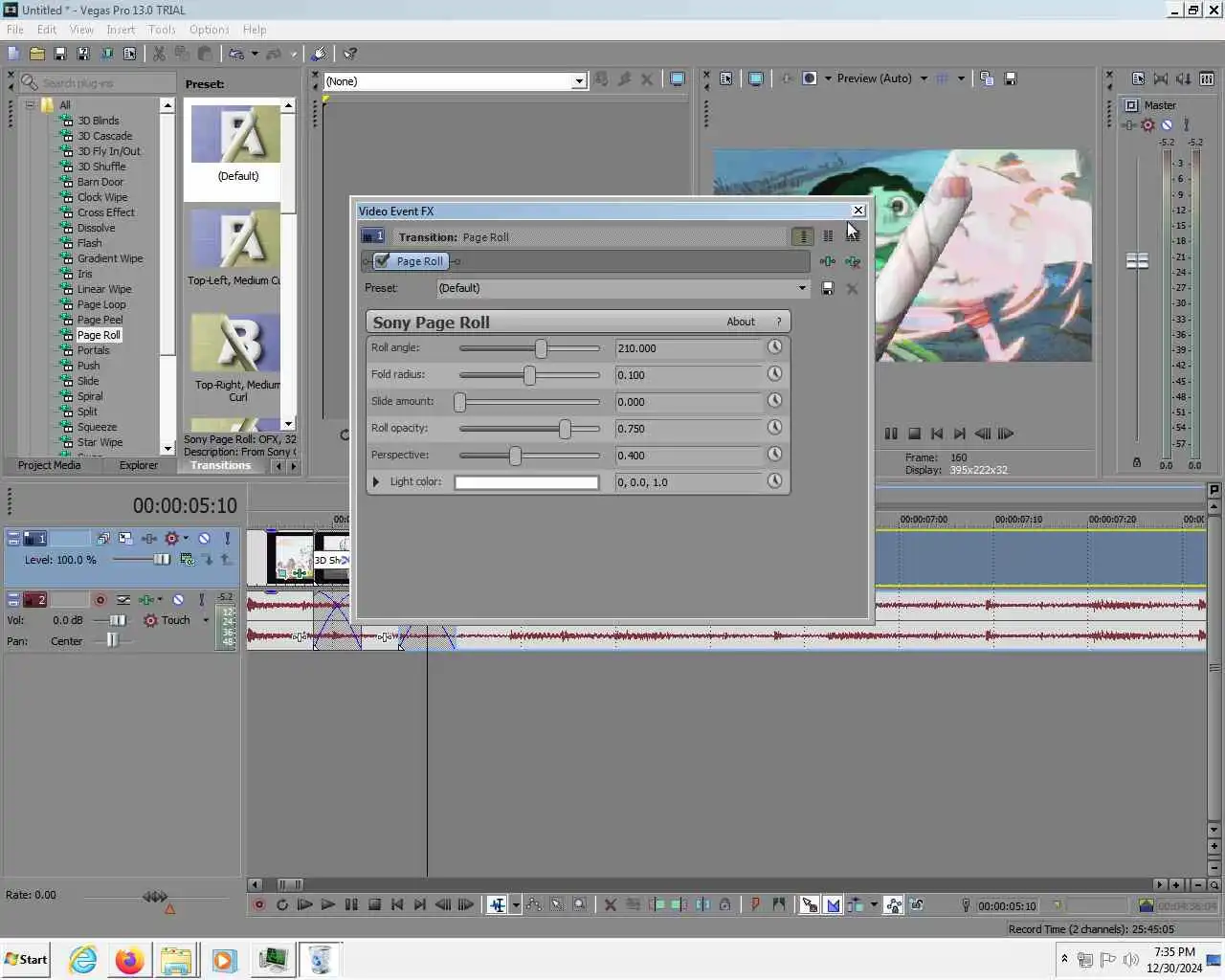Viewport: 1225px width, 980px height.
Task: Open the Tools menu
Action: pyautogui.click(x=162, y=30)
